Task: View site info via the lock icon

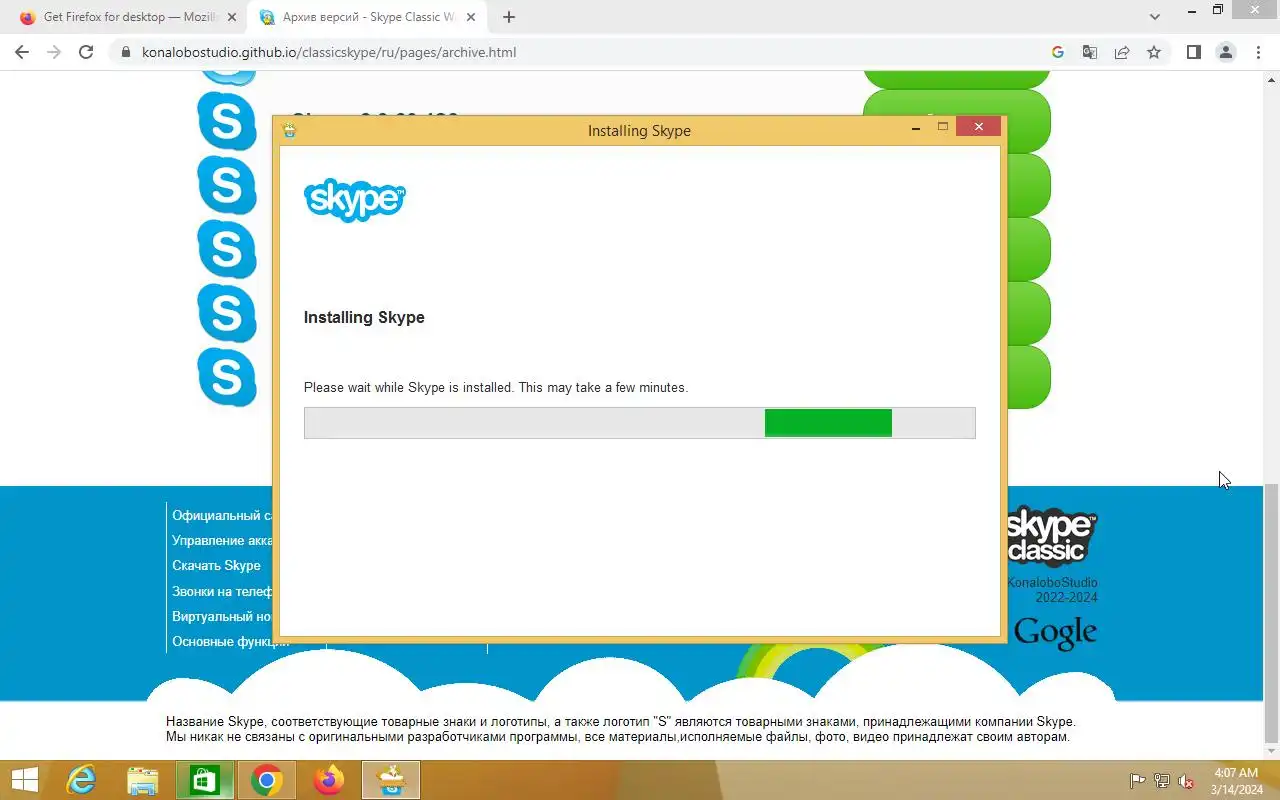Action: pos(125,52)
